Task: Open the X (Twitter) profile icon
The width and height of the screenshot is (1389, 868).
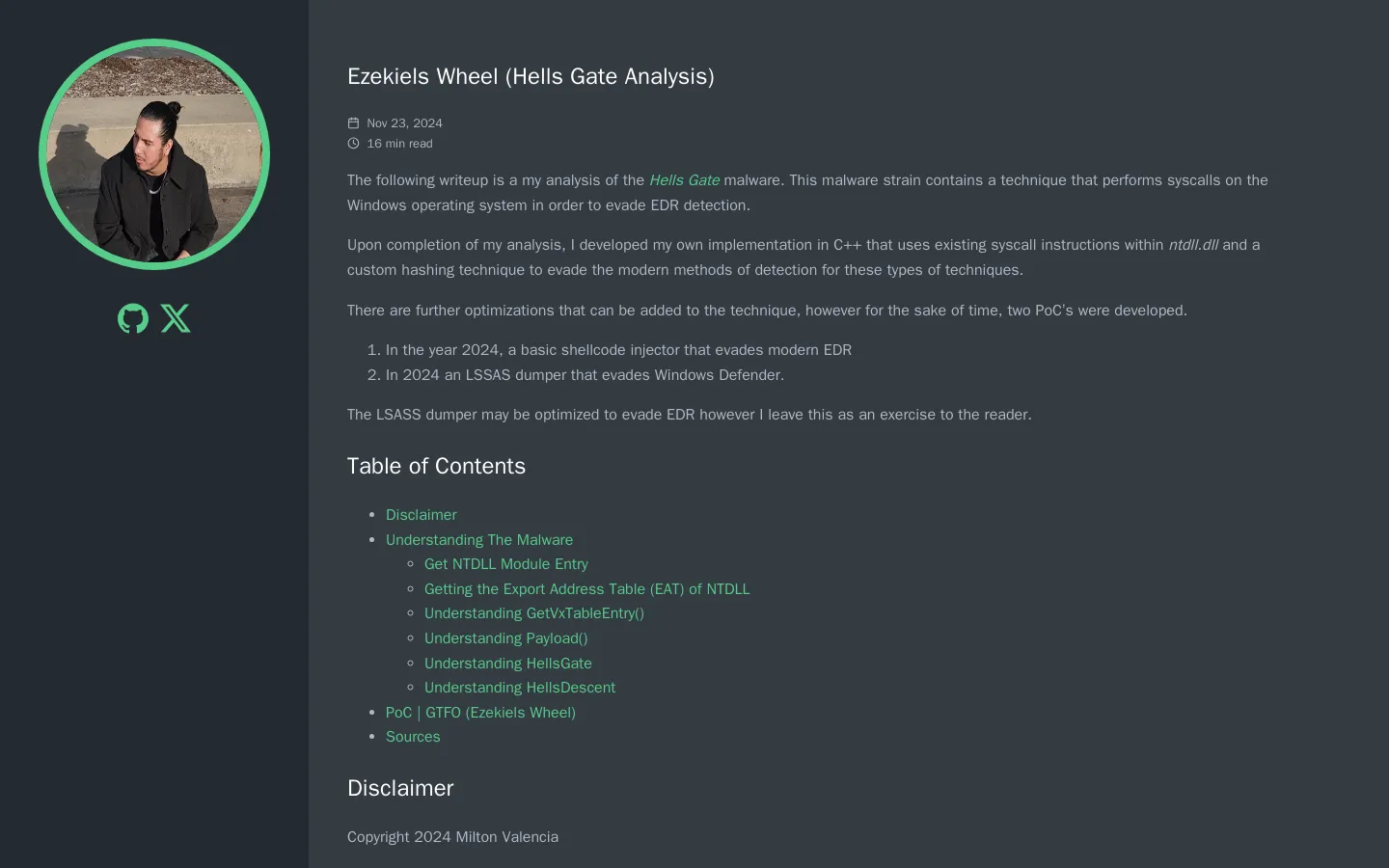Action: click(x=176, y=318)
